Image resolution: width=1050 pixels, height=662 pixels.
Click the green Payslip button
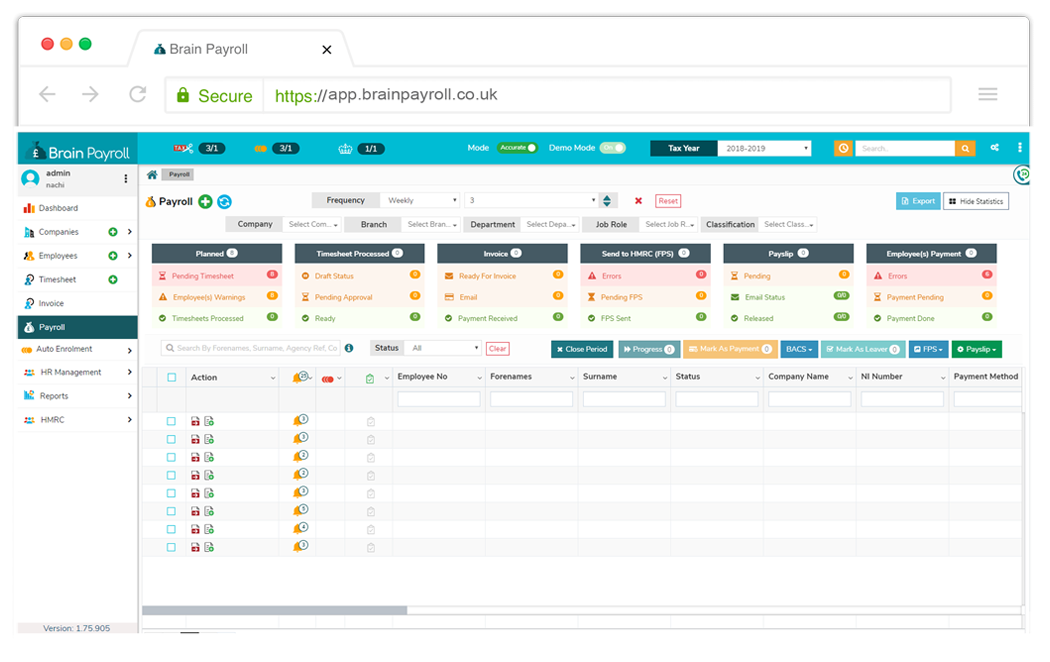[976, 349]
